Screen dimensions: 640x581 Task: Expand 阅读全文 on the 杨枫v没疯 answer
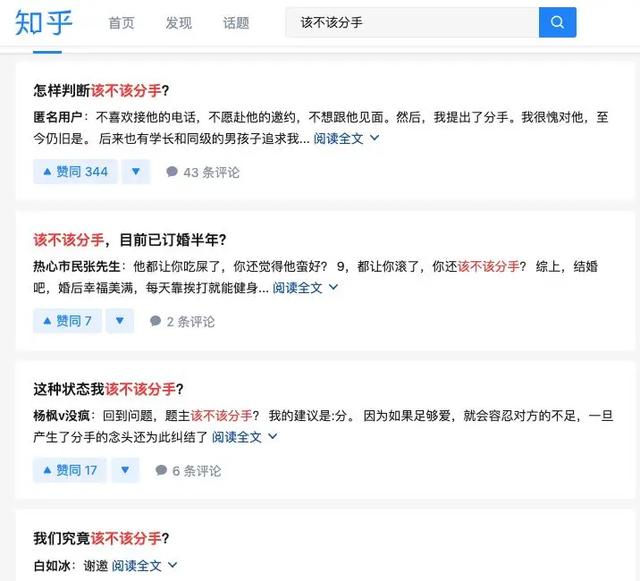click(x=244, y=437)
